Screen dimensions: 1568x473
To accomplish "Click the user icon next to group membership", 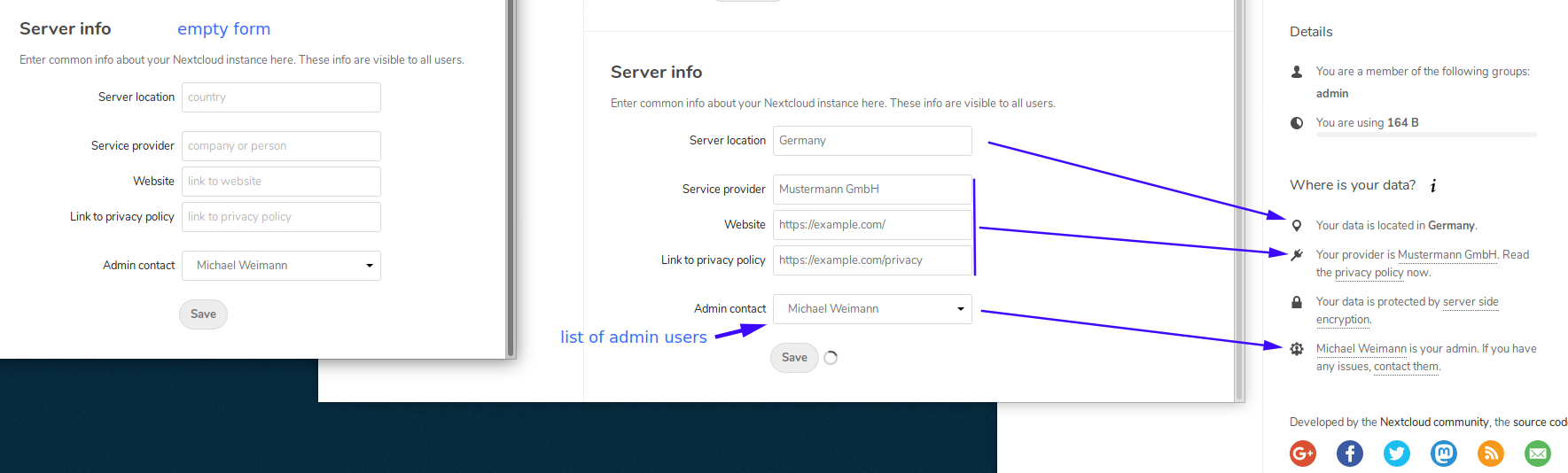I will pyautogui.click(x=1297, y=72).
